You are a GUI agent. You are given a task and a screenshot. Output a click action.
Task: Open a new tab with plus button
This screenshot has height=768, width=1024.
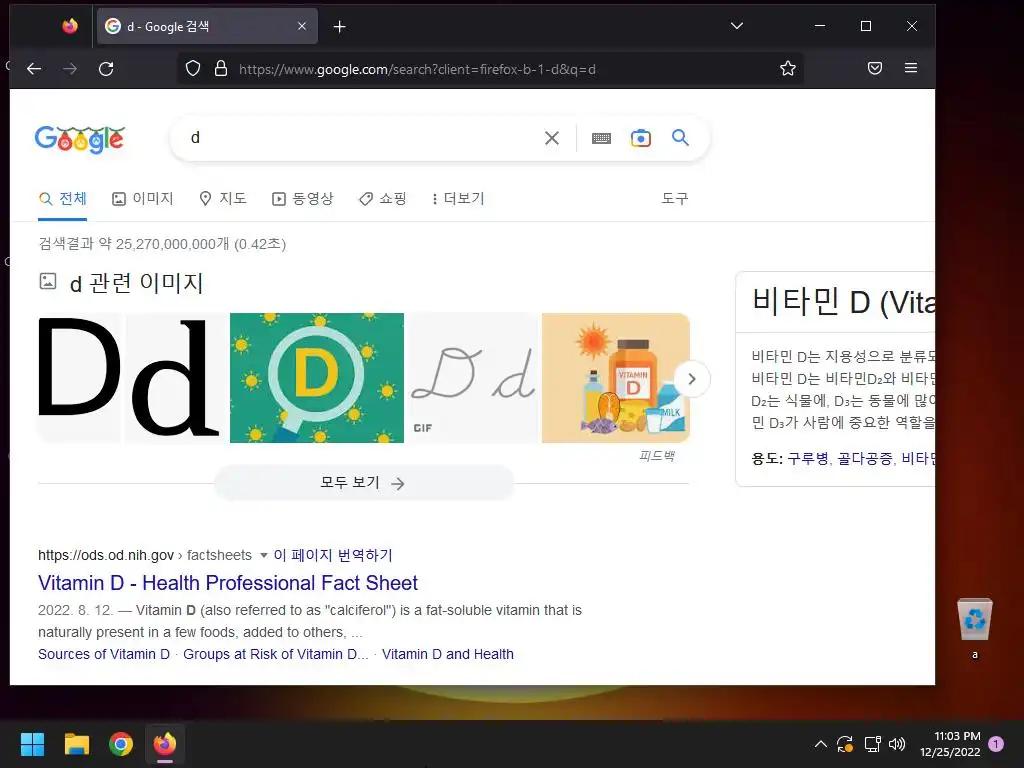340,27
